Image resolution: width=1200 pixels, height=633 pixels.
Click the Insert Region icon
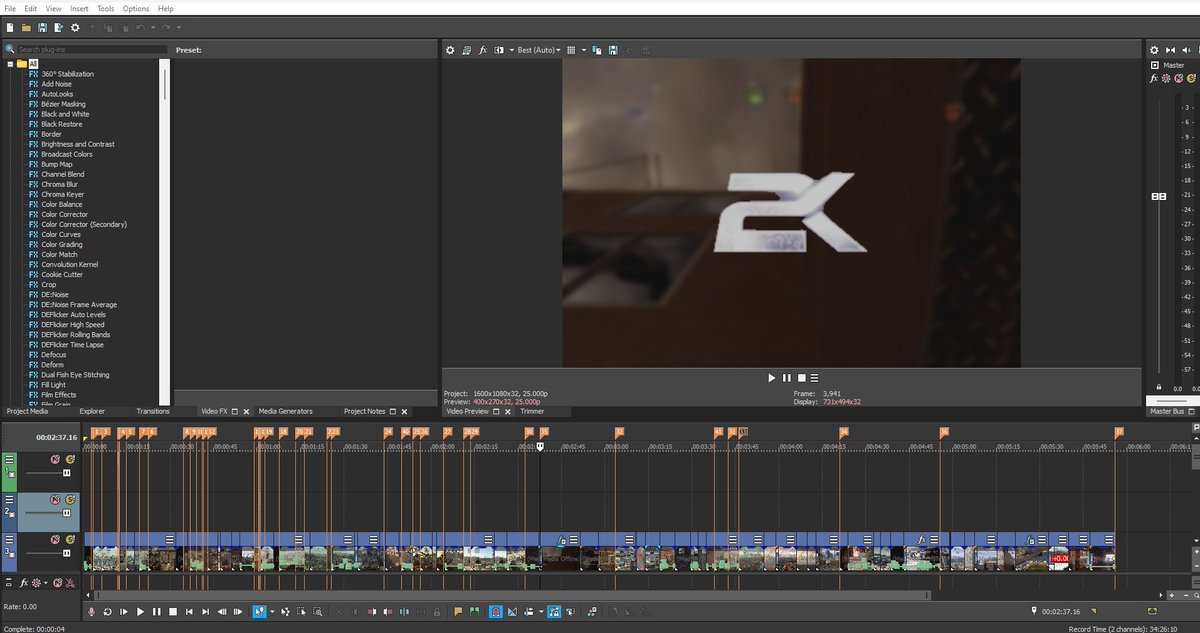pyautogui.click(x=473, y=611)
